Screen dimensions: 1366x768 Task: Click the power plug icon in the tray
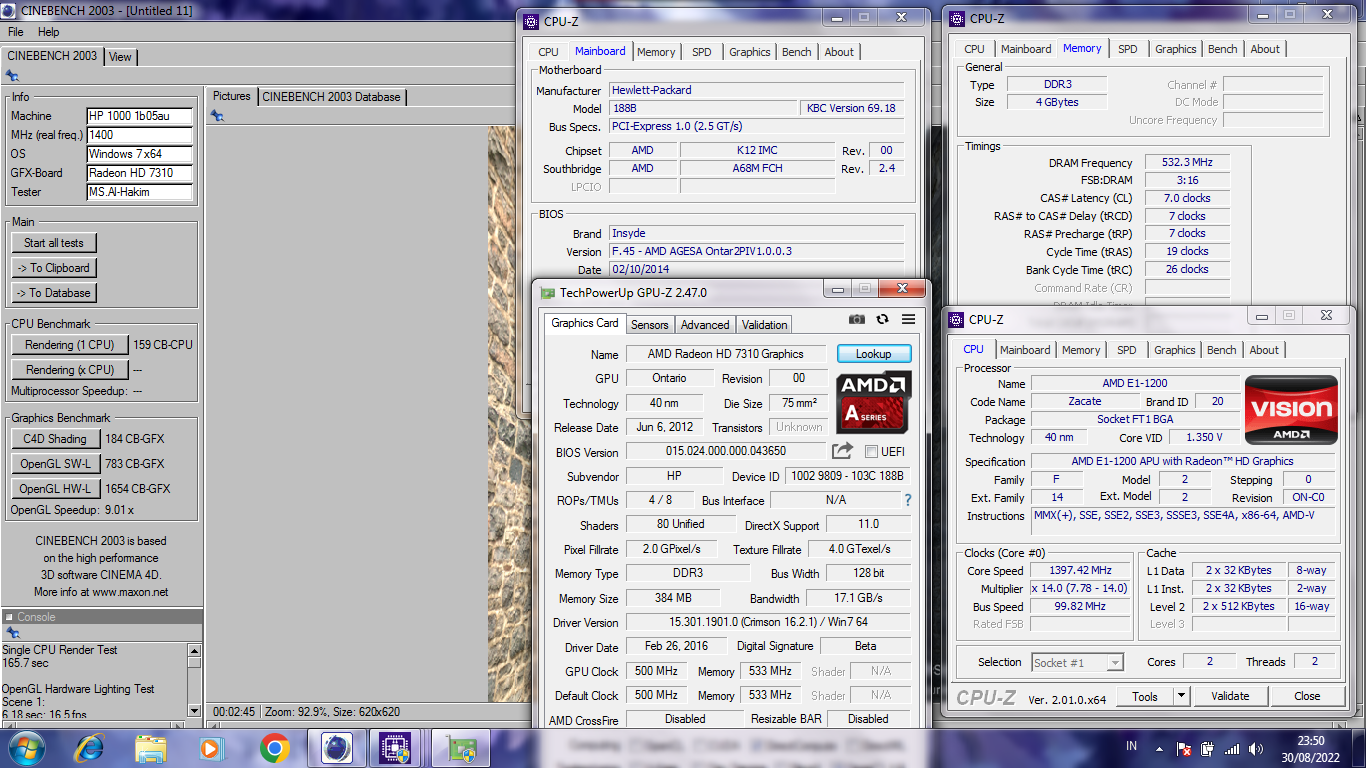click(x=1207, y=748)
